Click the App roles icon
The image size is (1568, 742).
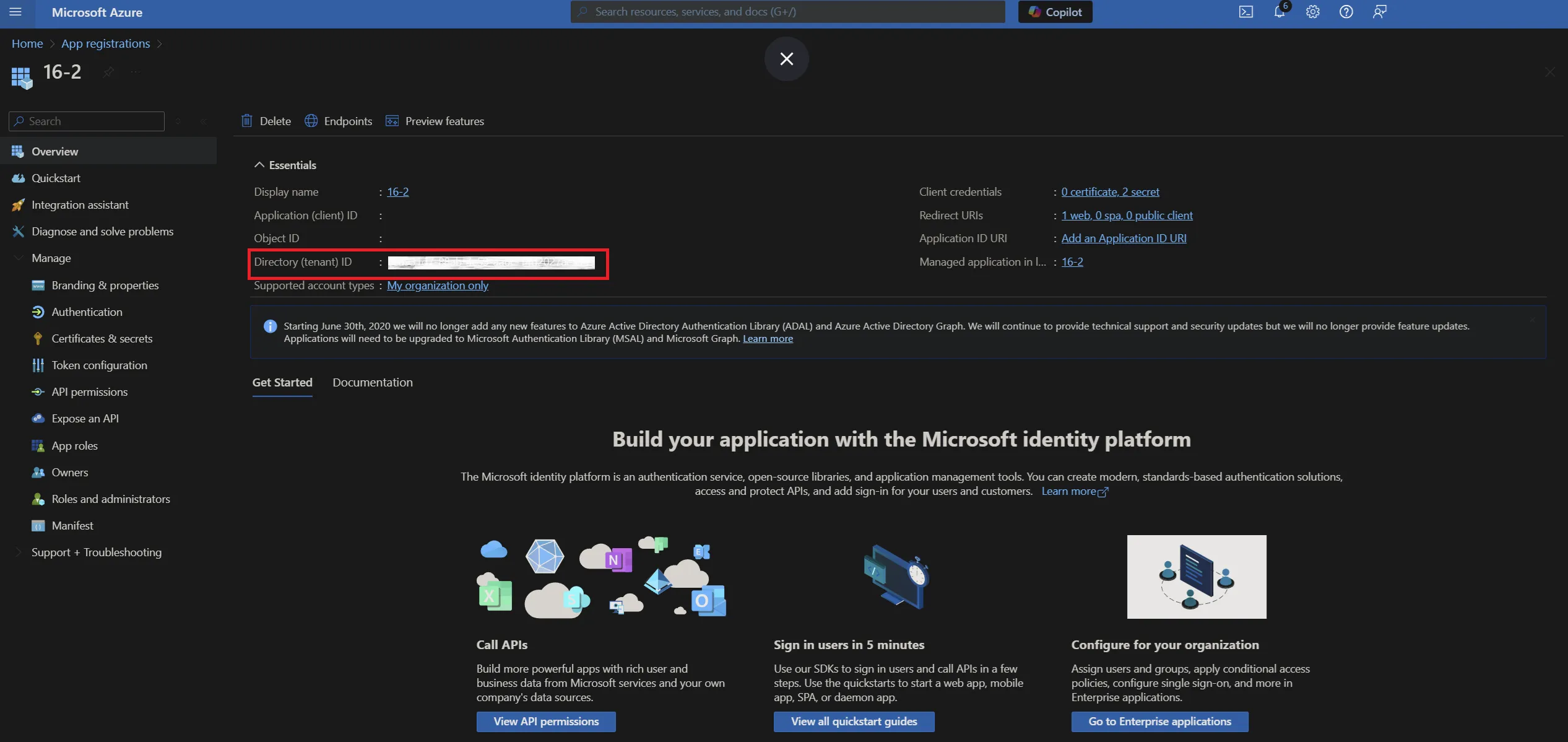coord(38,445)
